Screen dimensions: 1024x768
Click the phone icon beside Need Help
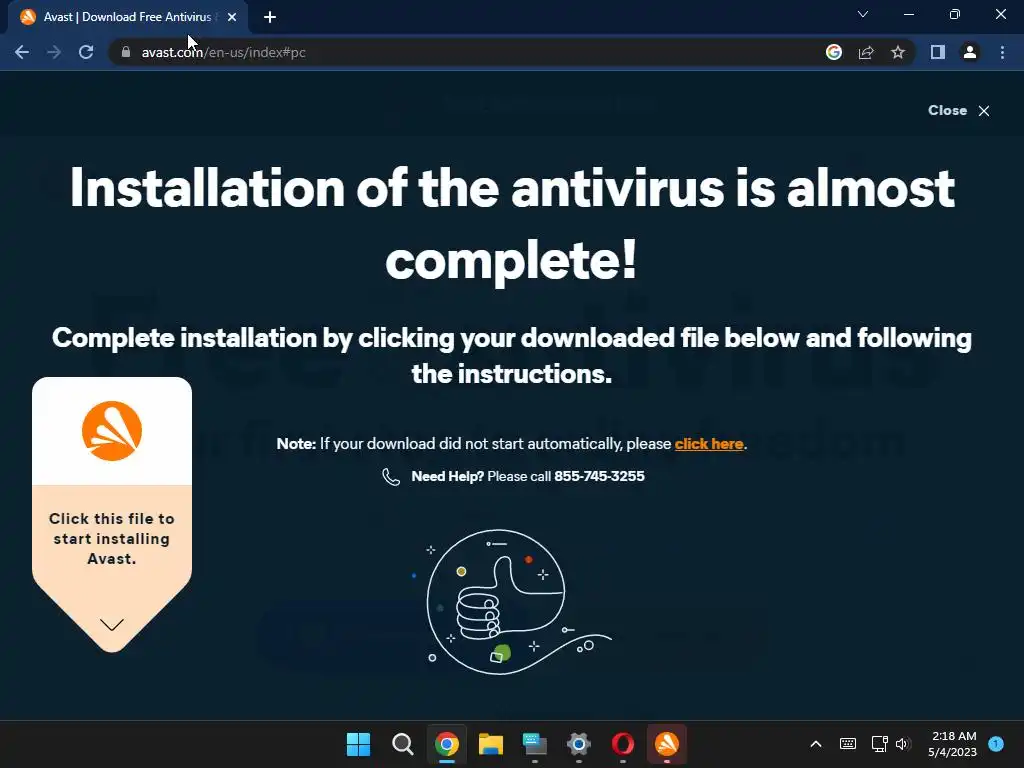391,477
